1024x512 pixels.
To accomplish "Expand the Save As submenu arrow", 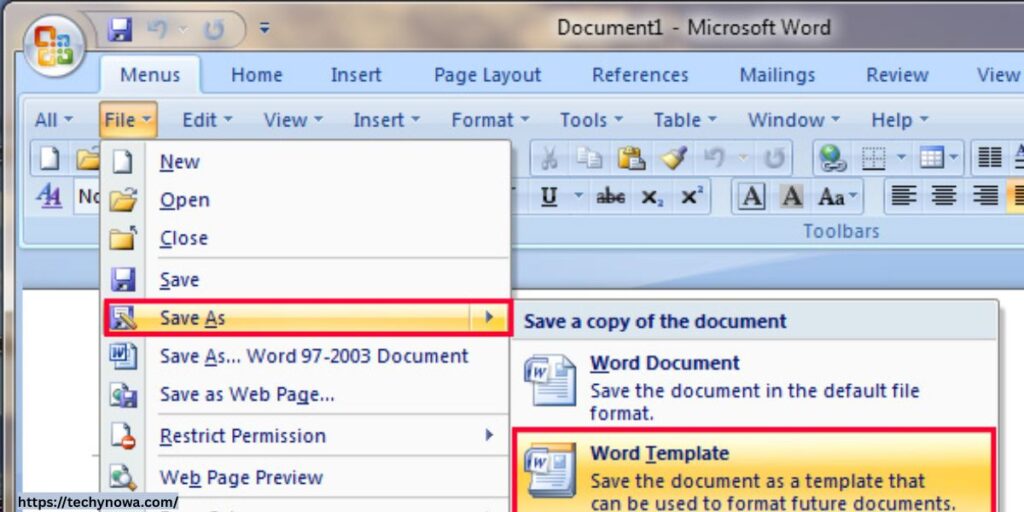I will 488,318.
